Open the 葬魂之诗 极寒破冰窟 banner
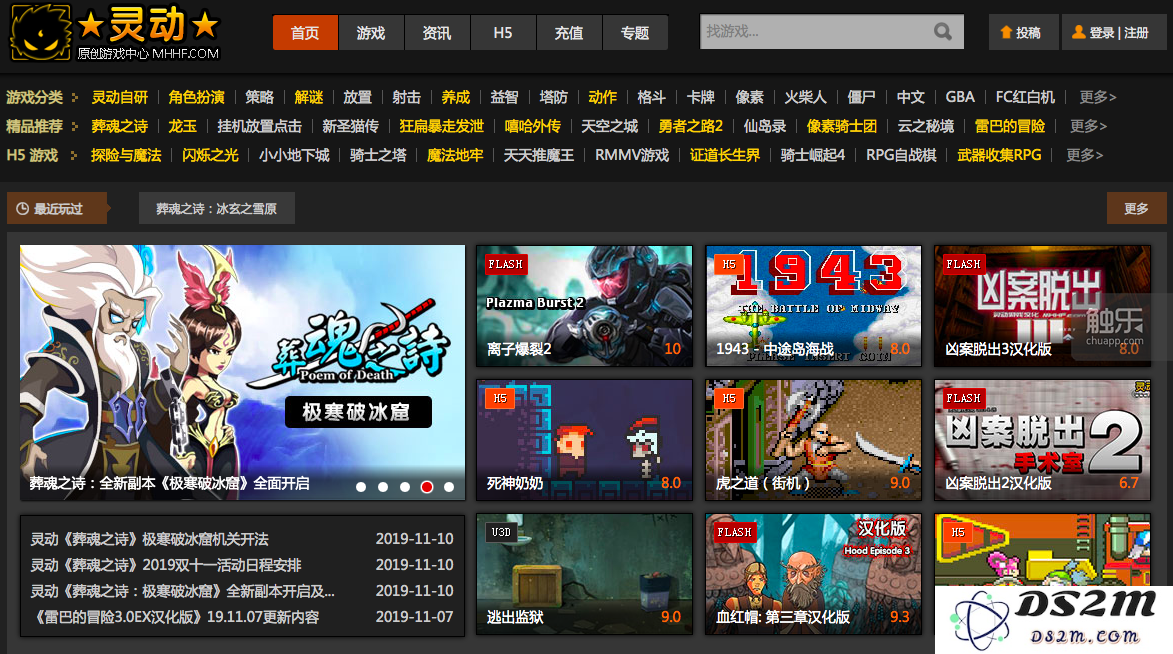 242,373
